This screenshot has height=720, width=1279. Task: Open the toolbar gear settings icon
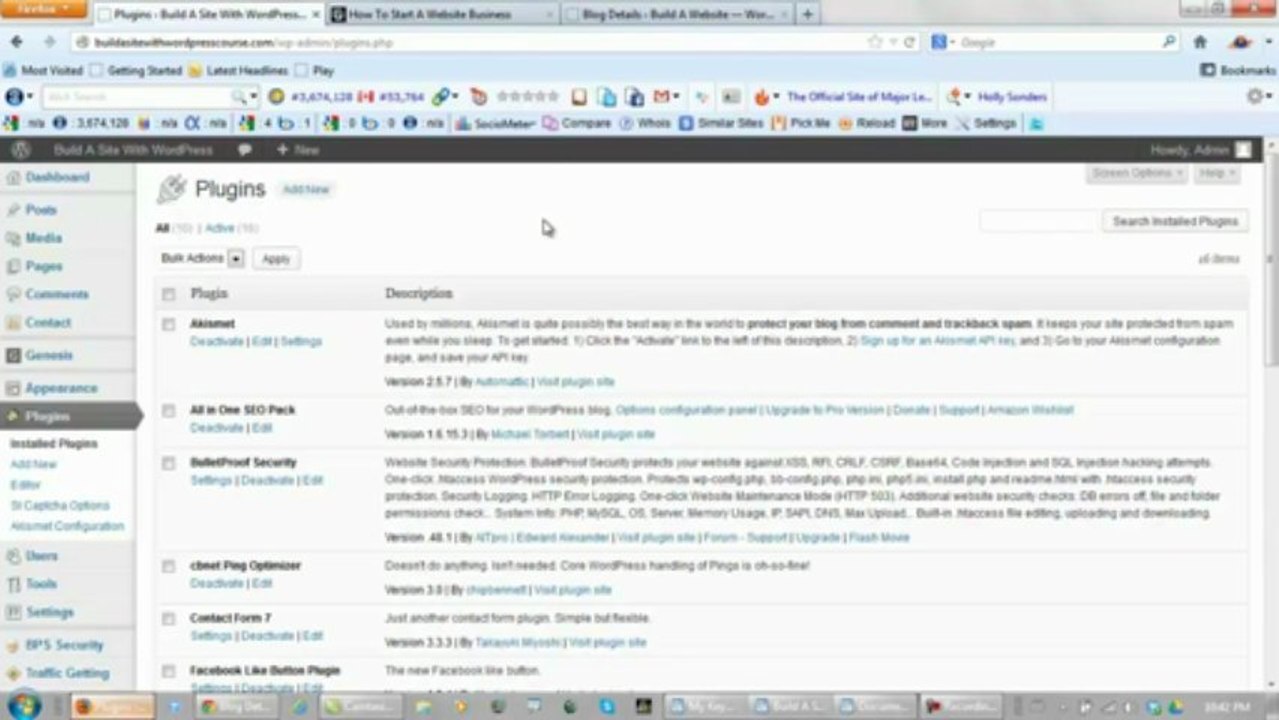1256,97
